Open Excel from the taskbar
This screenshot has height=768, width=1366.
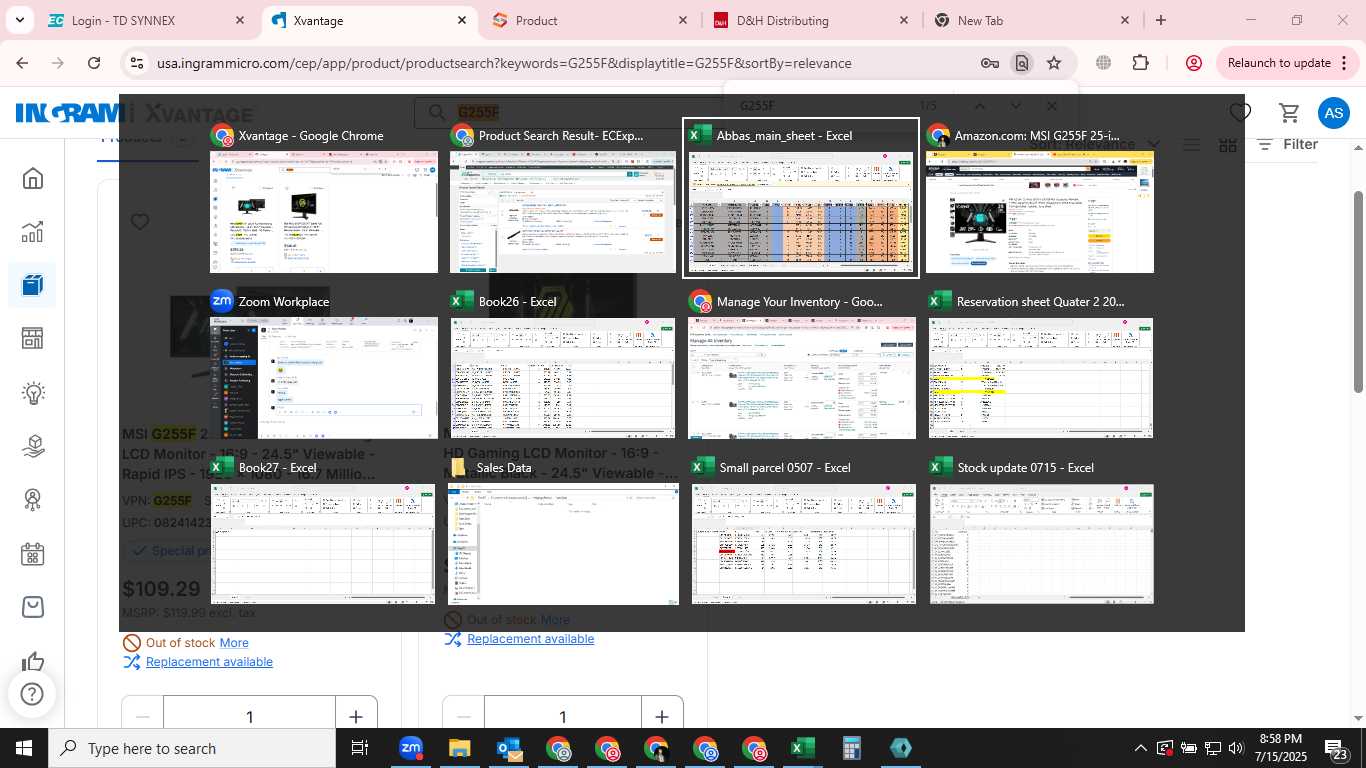803,748
